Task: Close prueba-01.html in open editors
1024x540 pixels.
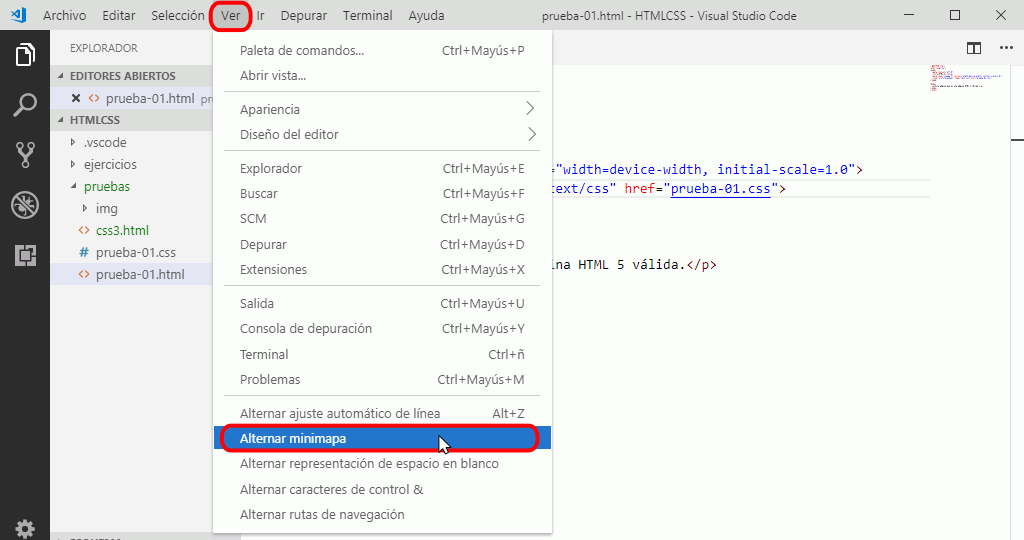Action: [x=76, y=98]
